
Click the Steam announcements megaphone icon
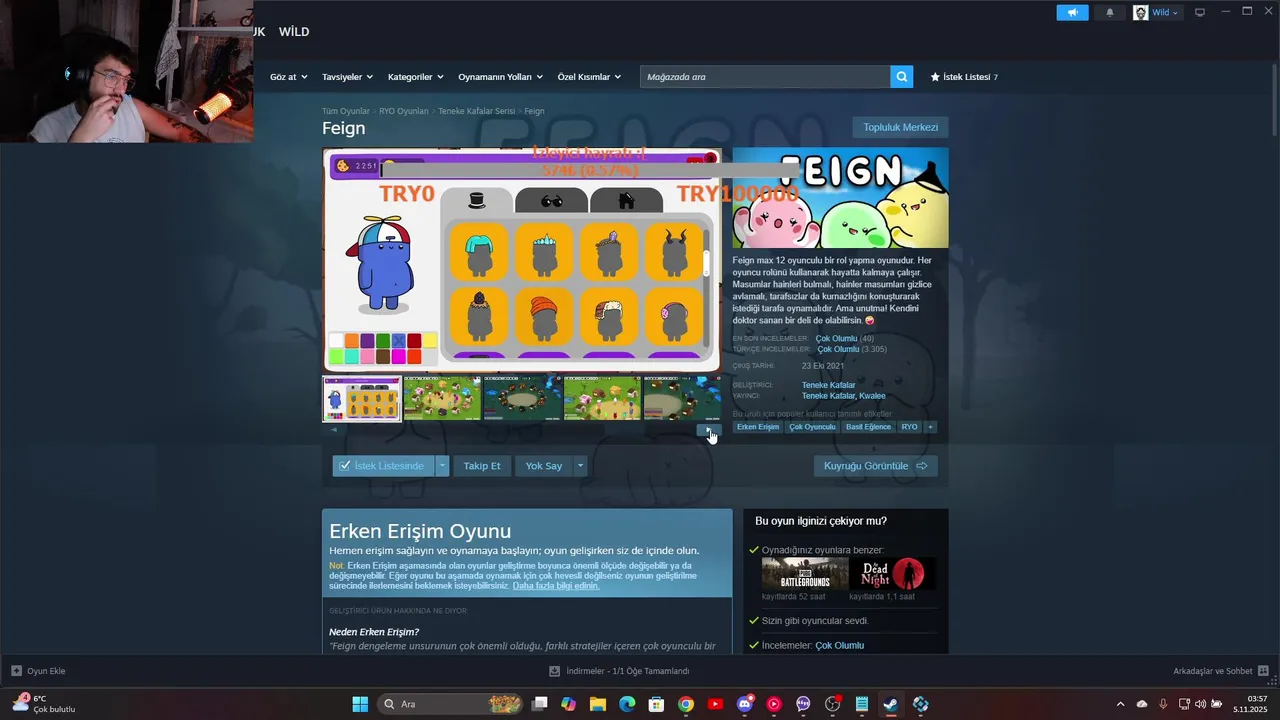[1072, 13]
